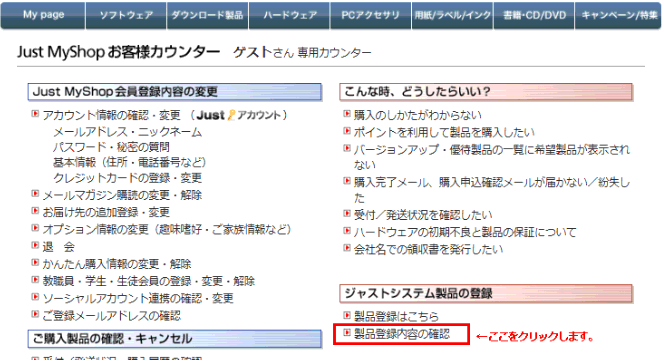Click bullet icon beside 購入のしかたがわからない
Viewport: 664px width, 361px height.
coord(347,114)
